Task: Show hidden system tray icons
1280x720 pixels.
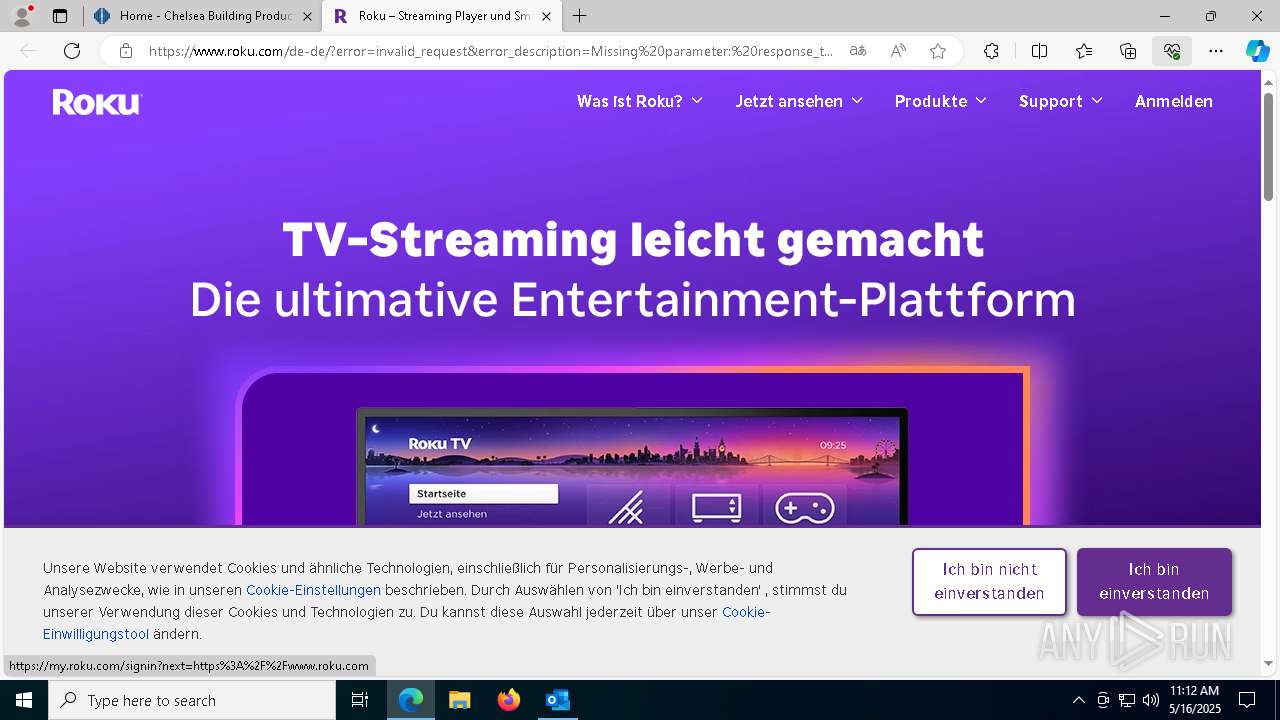Action: [1078, 700]
